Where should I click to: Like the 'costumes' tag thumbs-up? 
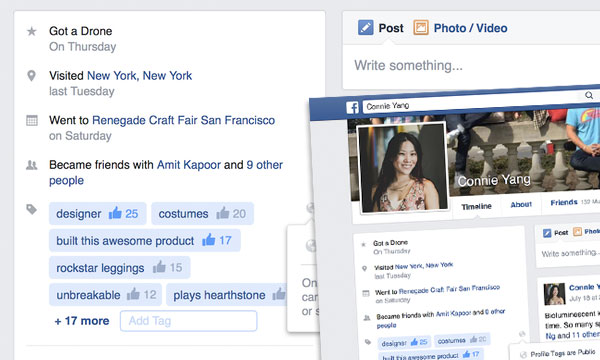pyautogui.click(x=223, y=213)
